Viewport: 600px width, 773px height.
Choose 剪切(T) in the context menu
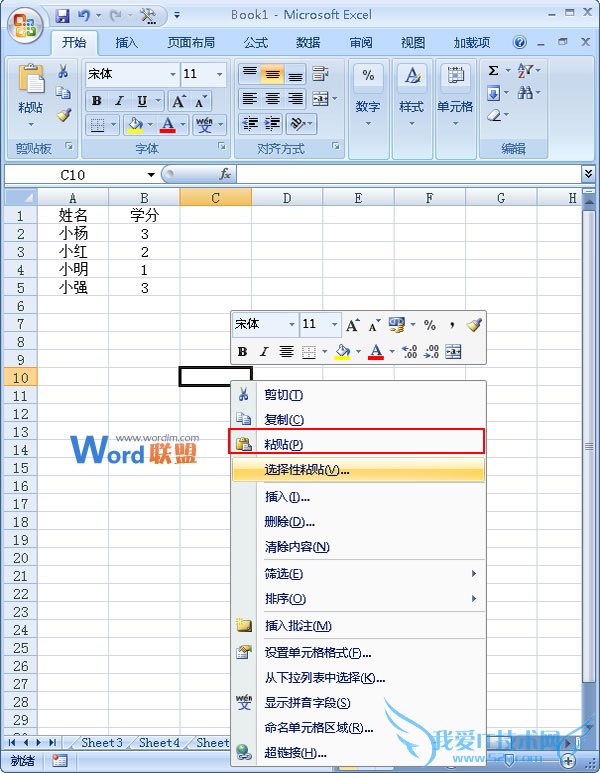click(358, 395)
